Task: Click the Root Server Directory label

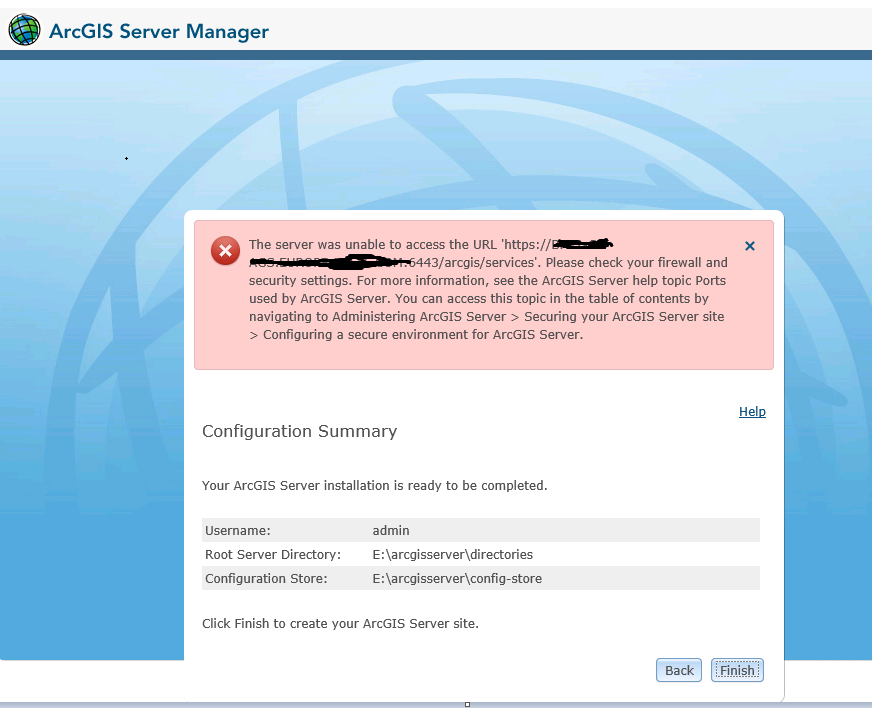Action: [273, 554]
